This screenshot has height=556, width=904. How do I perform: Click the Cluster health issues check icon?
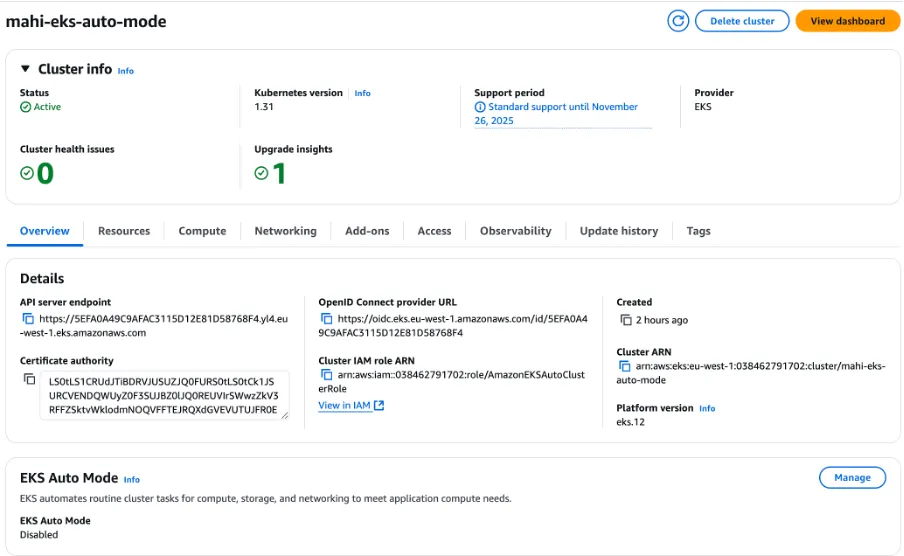click(27, 173)
